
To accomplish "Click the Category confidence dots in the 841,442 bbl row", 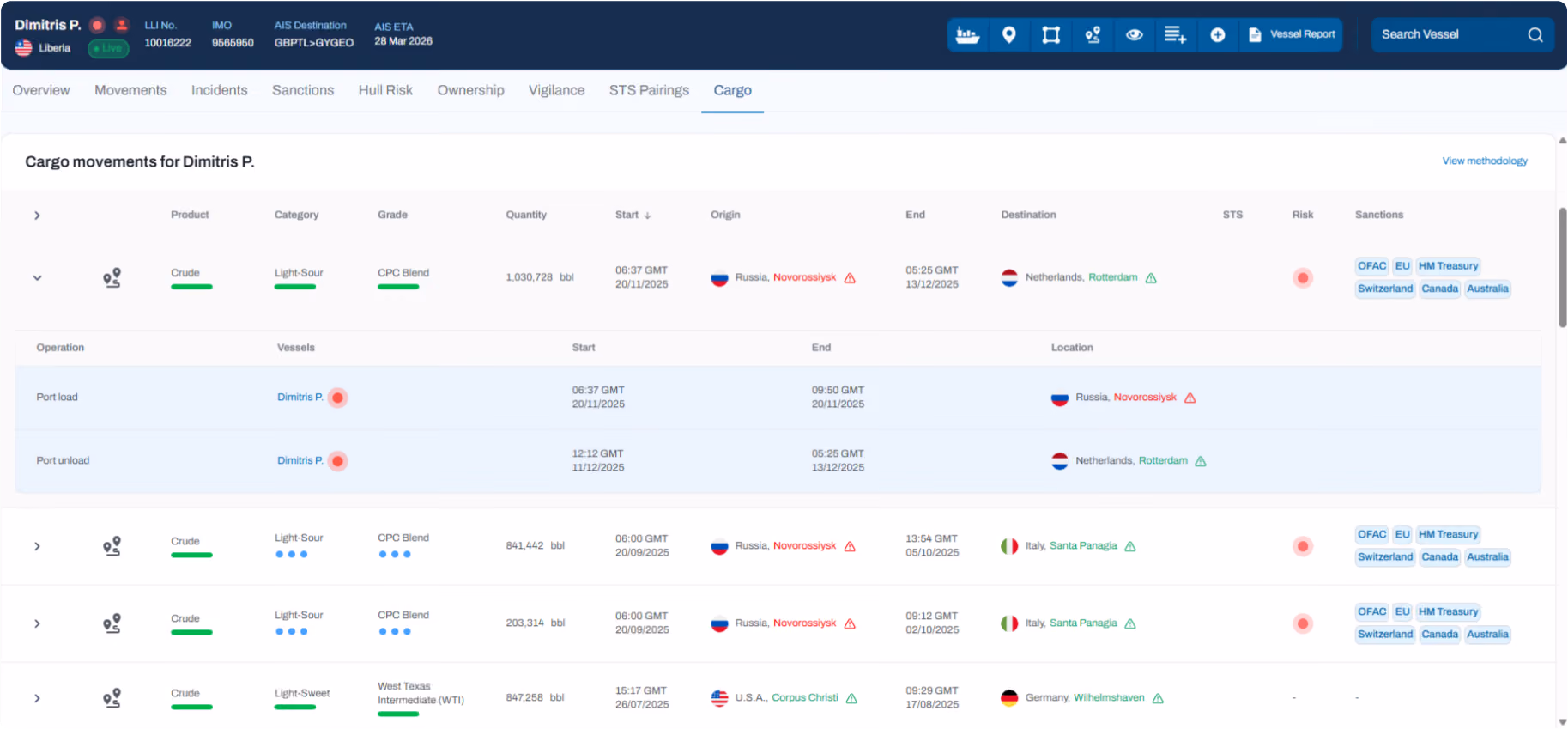I will 292,555.
